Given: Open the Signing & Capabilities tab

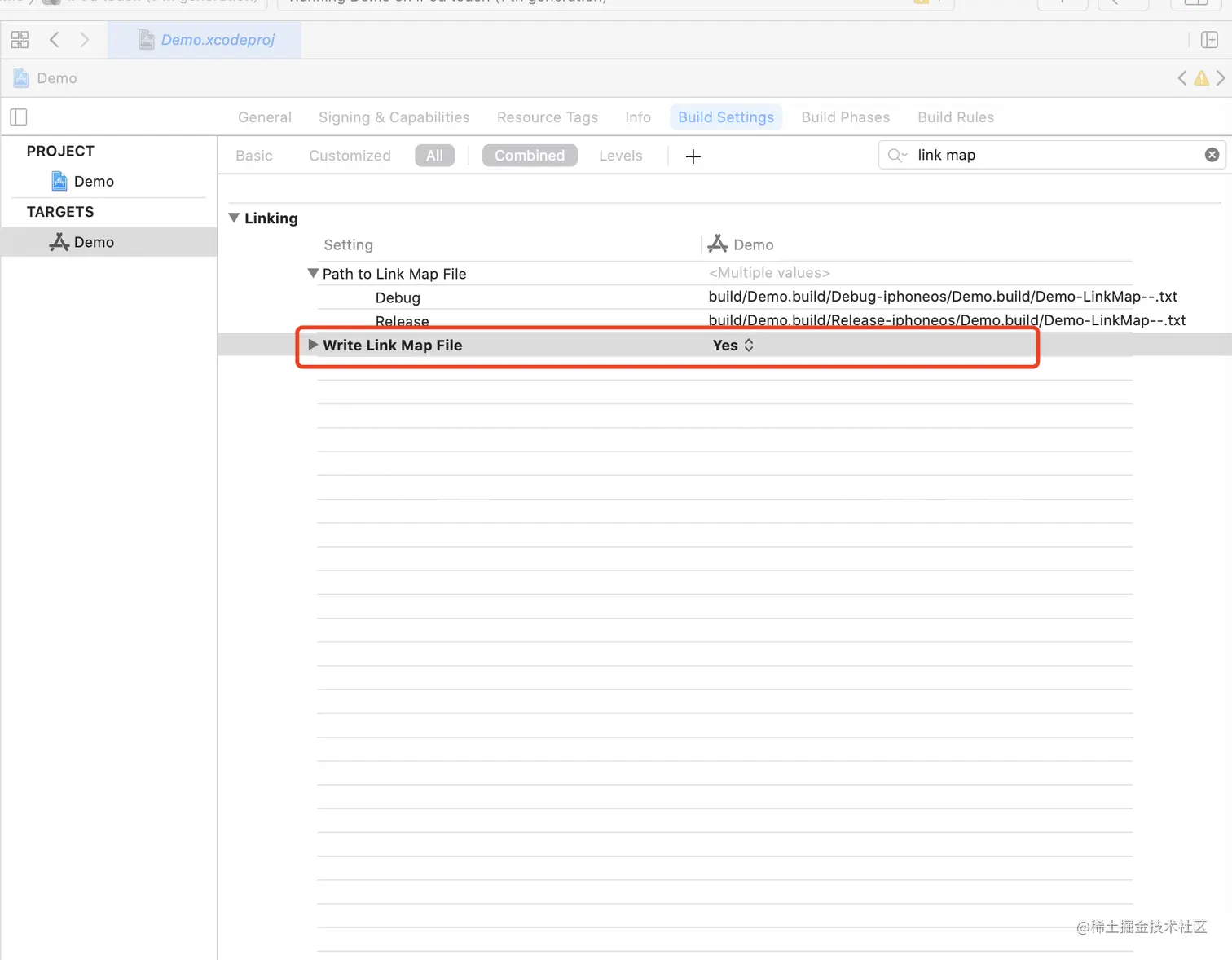Looking at the screenshot, I should (394, 117).
